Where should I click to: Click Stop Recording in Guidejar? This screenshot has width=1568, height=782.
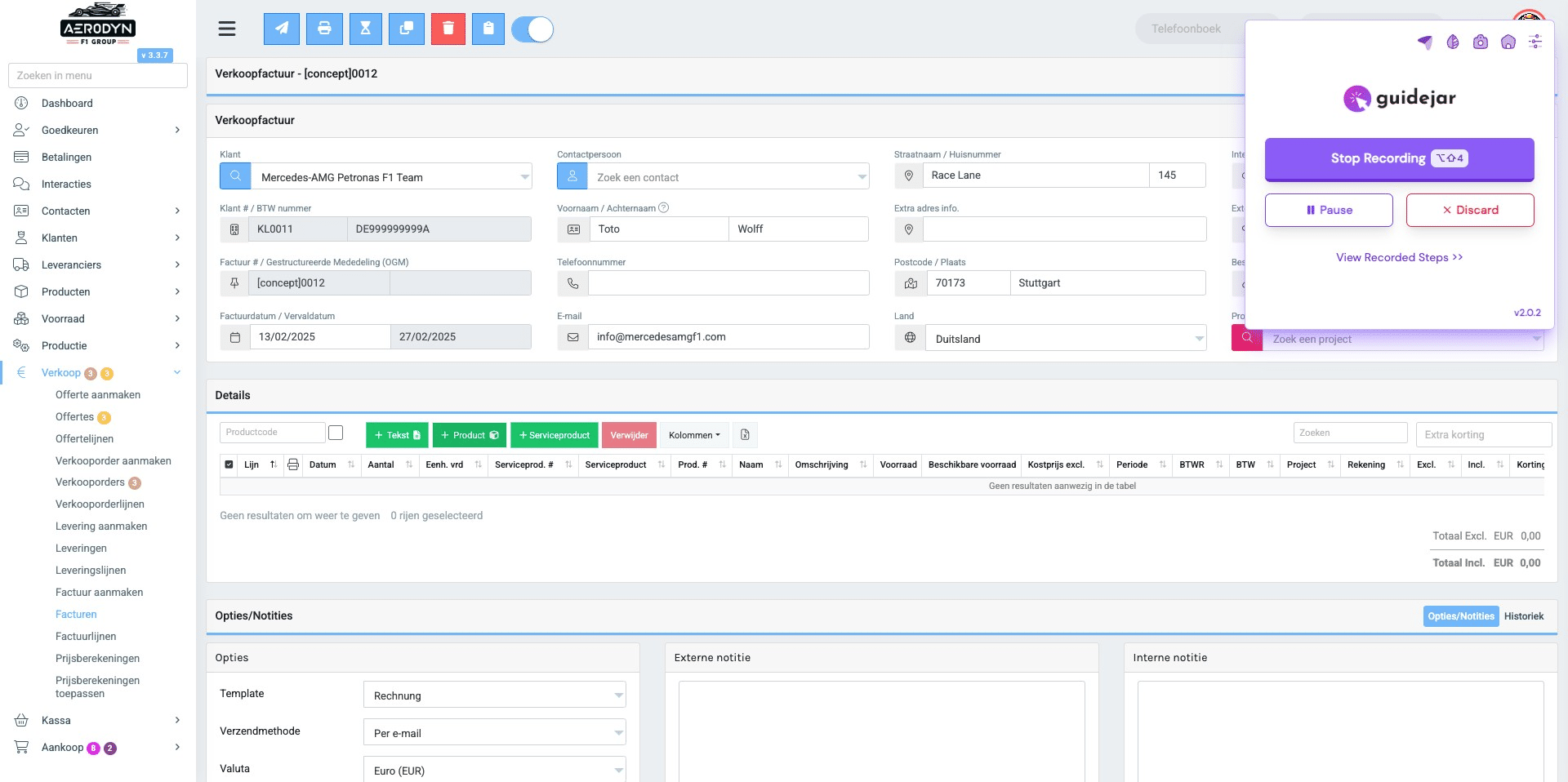[1400, 158]
